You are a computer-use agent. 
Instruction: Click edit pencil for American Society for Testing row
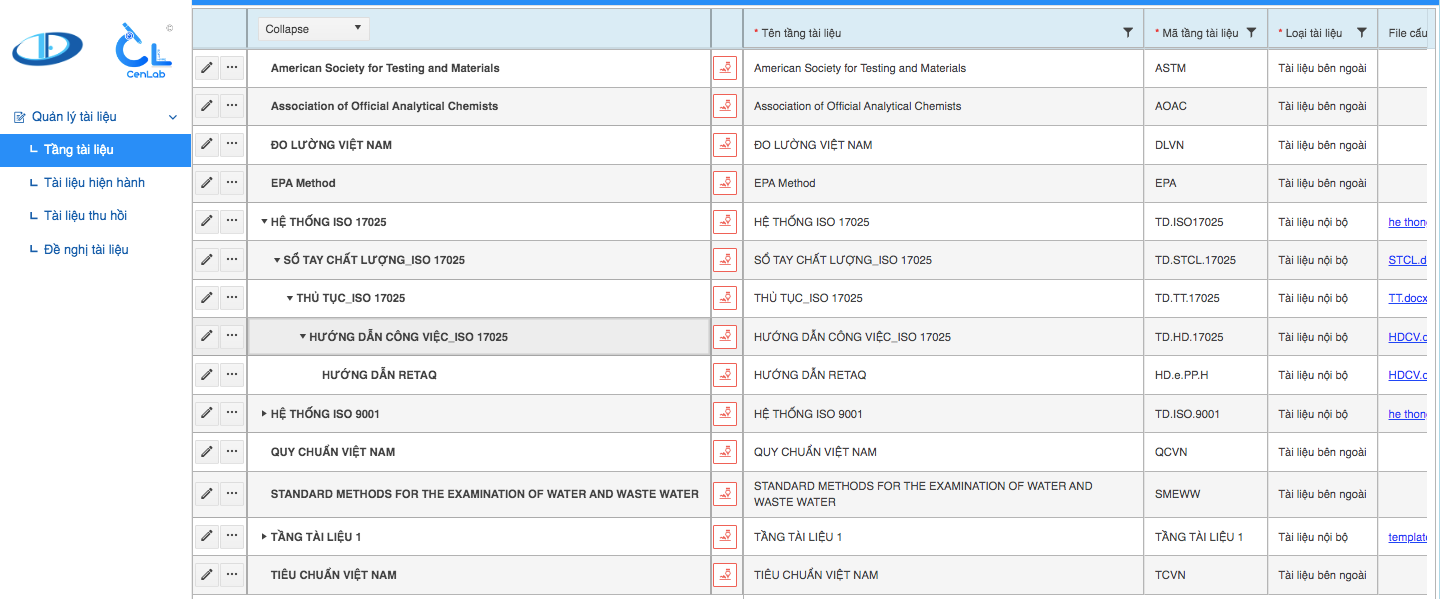click(x=207, y=68)
